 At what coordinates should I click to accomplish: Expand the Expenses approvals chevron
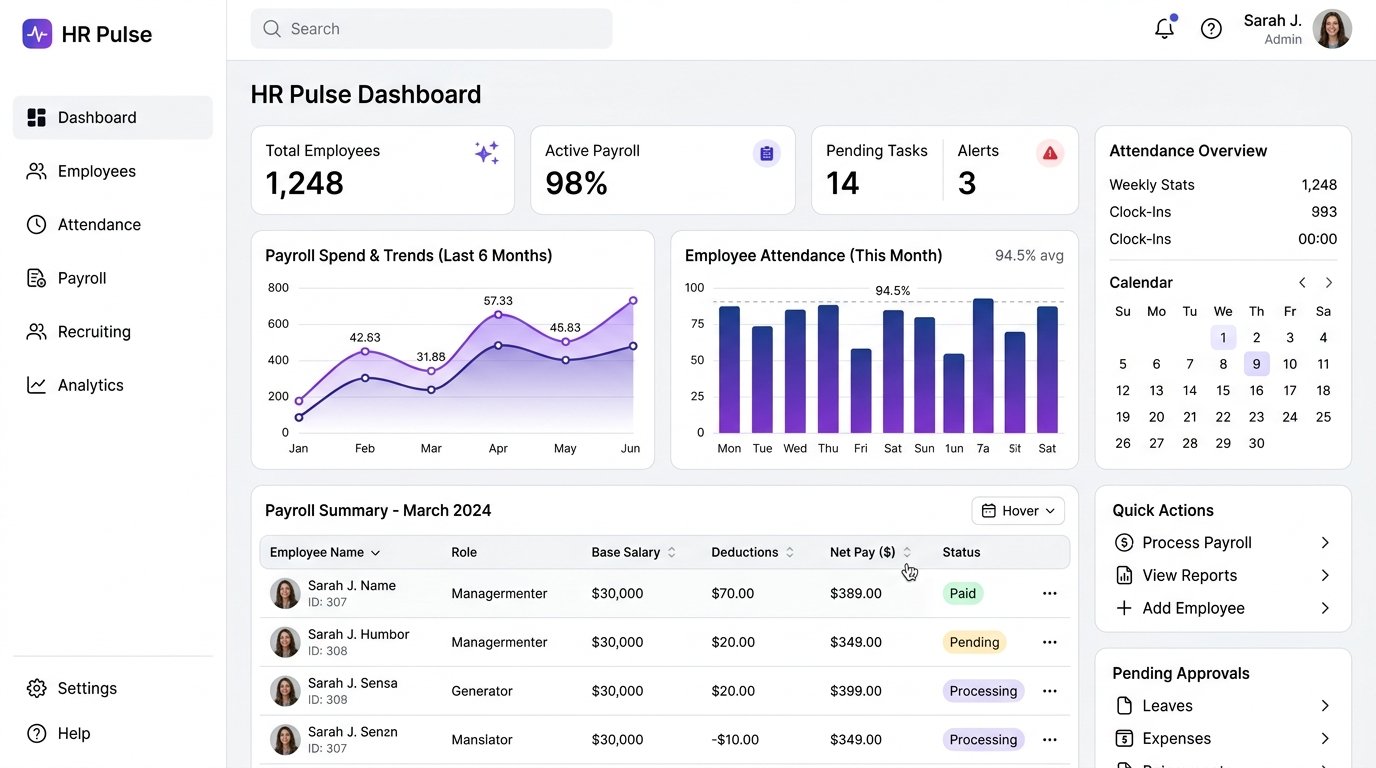tap(1325, 739)
